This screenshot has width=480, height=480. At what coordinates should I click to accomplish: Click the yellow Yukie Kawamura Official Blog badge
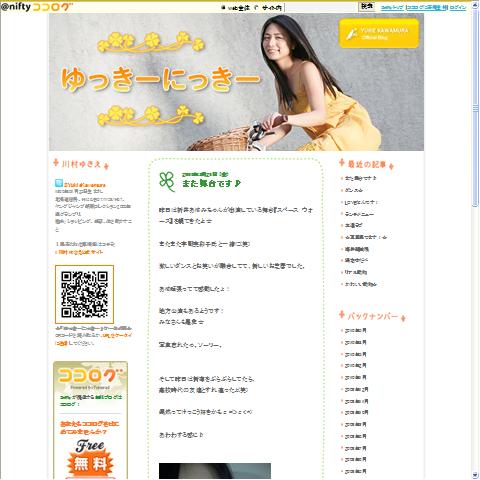click(x=379, y=33)
